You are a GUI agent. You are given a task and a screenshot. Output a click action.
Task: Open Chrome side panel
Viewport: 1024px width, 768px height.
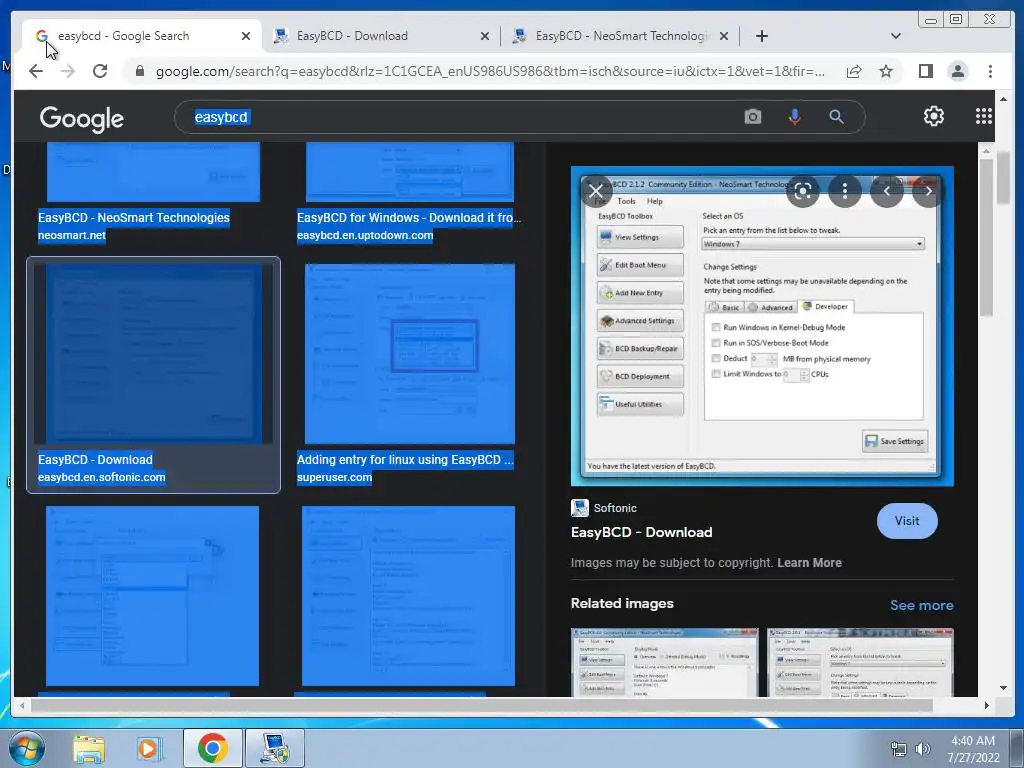(925, 71)
